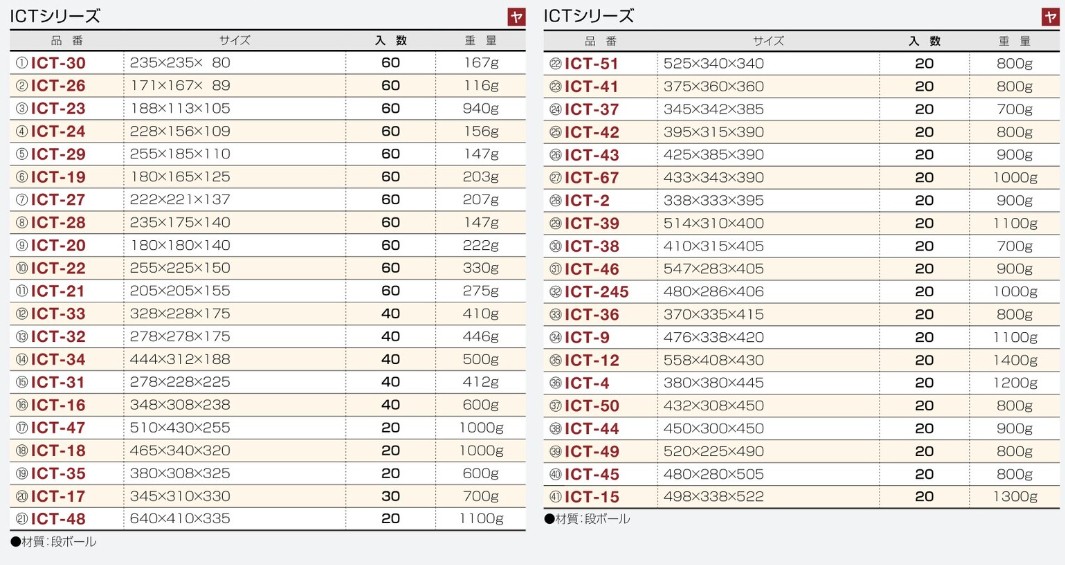Image resolution: width=1065 pixels, height=565 pixels.
Task: Open product code ICT-26
Action: coord(58,86)
